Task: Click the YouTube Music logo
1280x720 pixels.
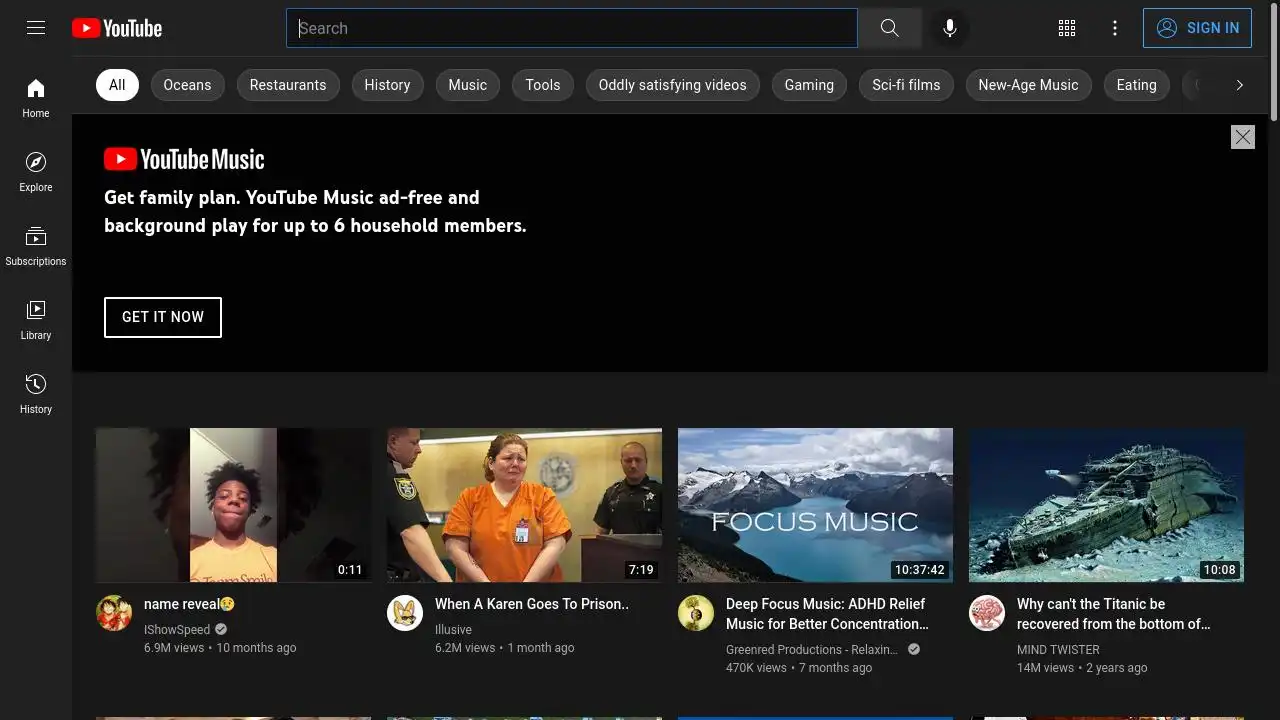Action: pyautogui.click(x=184, y=159)
